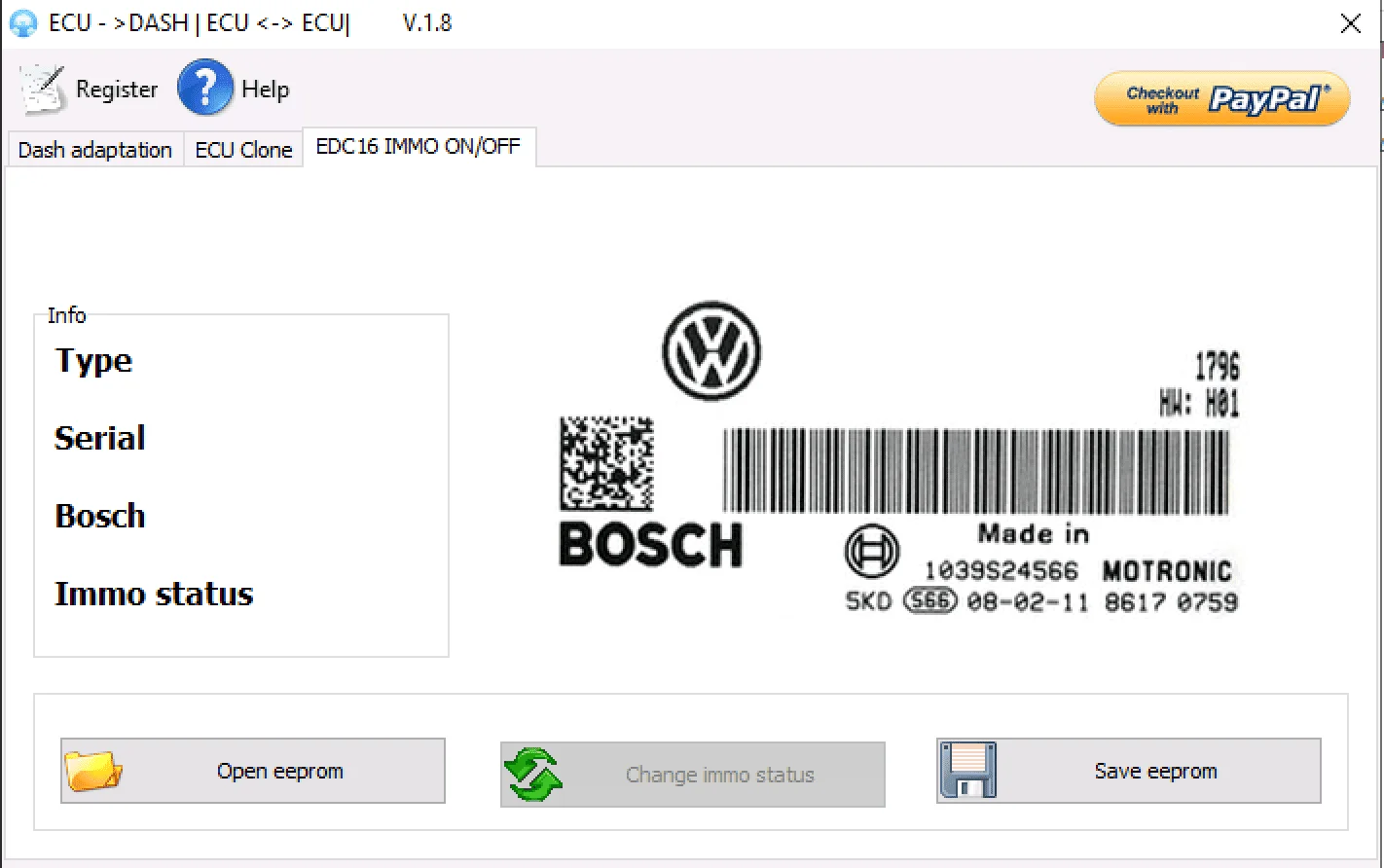The width and height of the screenshot is (1384, 868).
Task: Click the Open eeprom button text
Action: 280,771
